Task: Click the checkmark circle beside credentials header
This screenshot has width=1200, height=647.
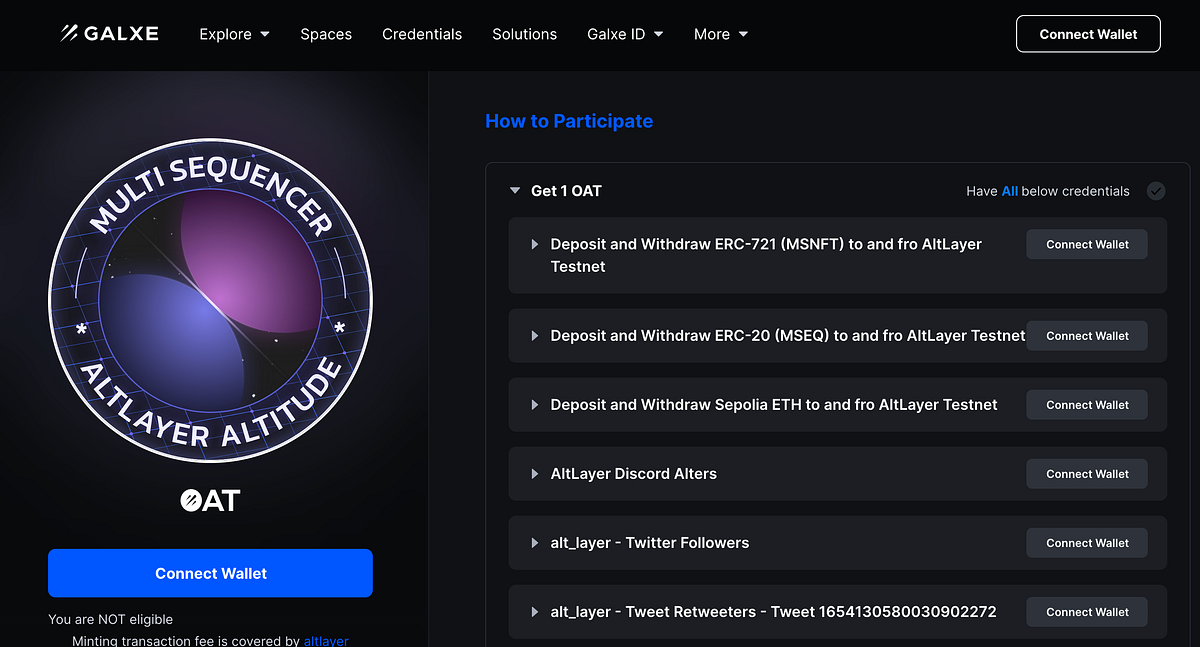Action: [1156, 191]
